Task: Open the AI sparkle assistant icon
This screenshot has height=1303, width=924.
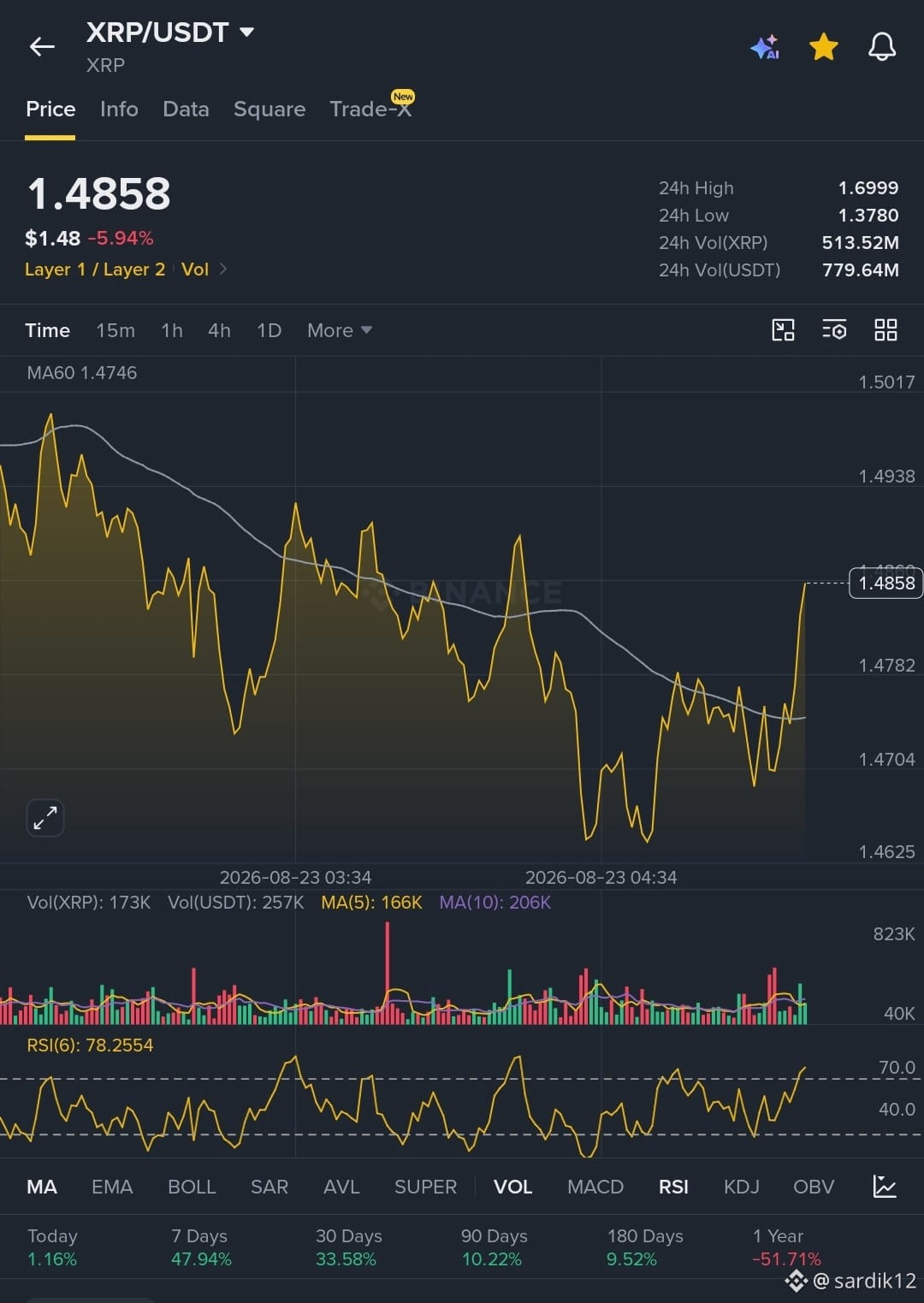Action: [765, 47]
